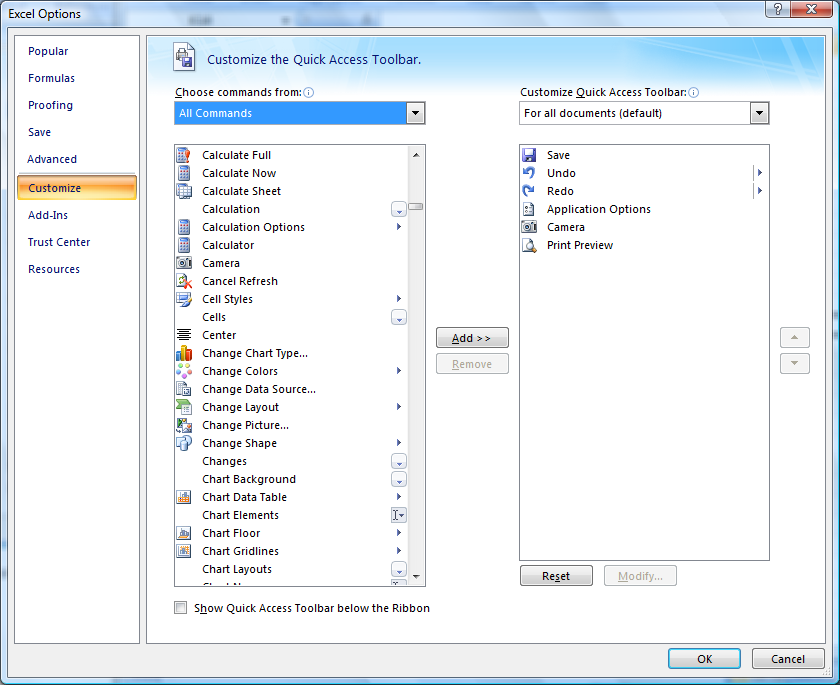840x685 pixels.
Task: Click the Change Colors icon
Action: (184, 371)
